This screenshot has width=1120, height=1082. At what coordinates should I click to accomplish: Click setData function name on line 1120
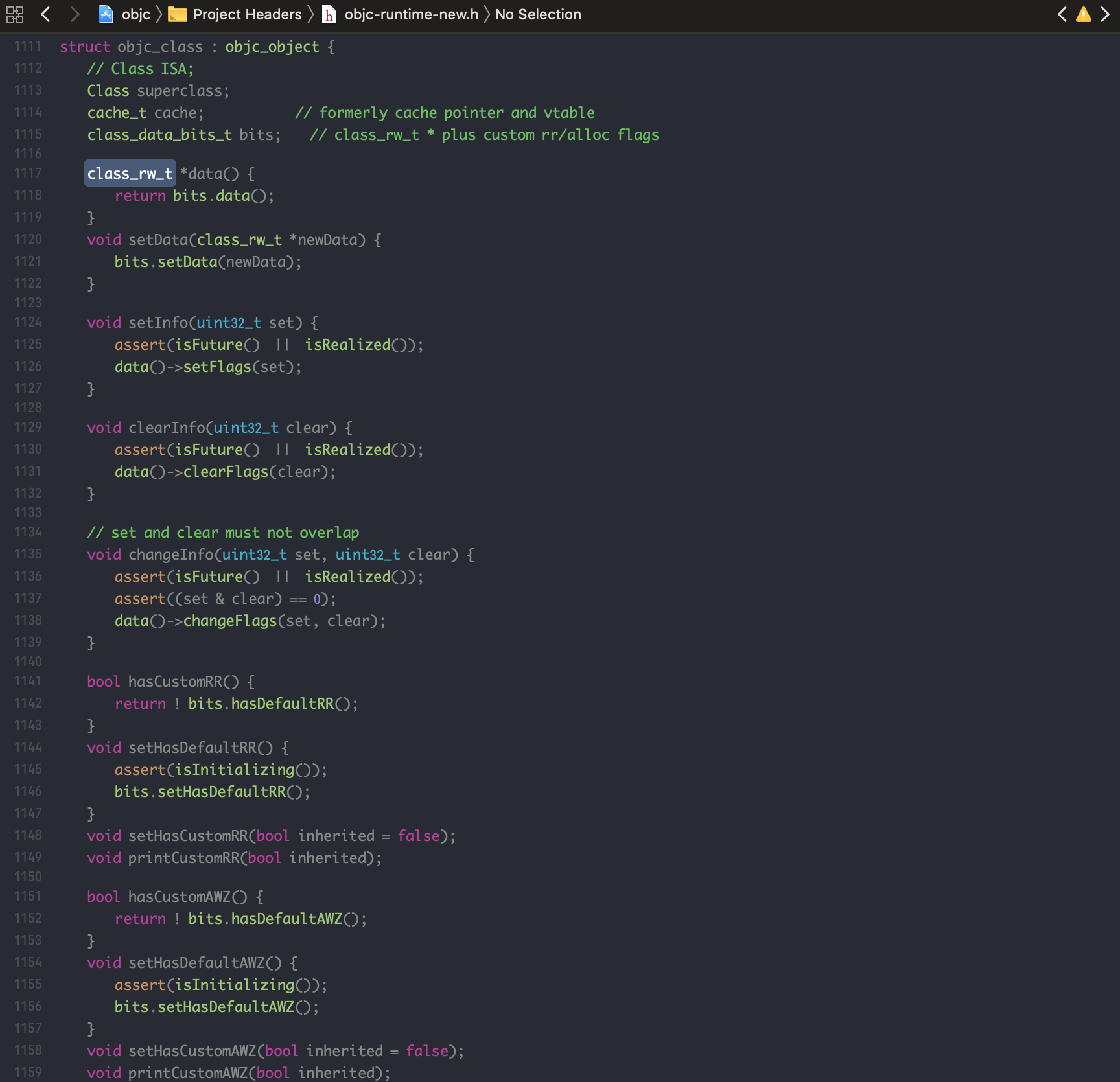point(158,240)
